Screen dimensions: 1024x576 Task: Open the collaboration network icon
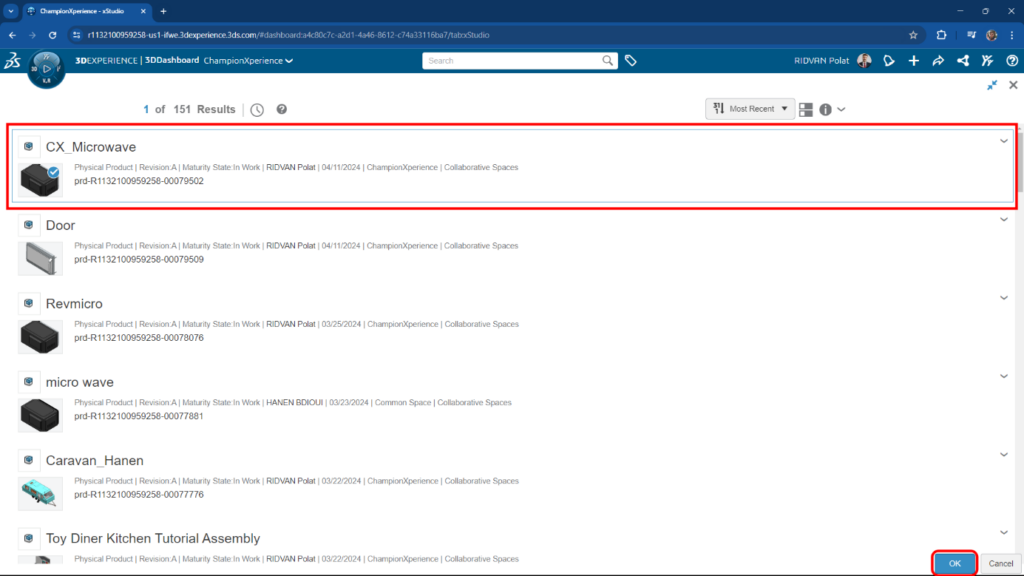(963, 61)
